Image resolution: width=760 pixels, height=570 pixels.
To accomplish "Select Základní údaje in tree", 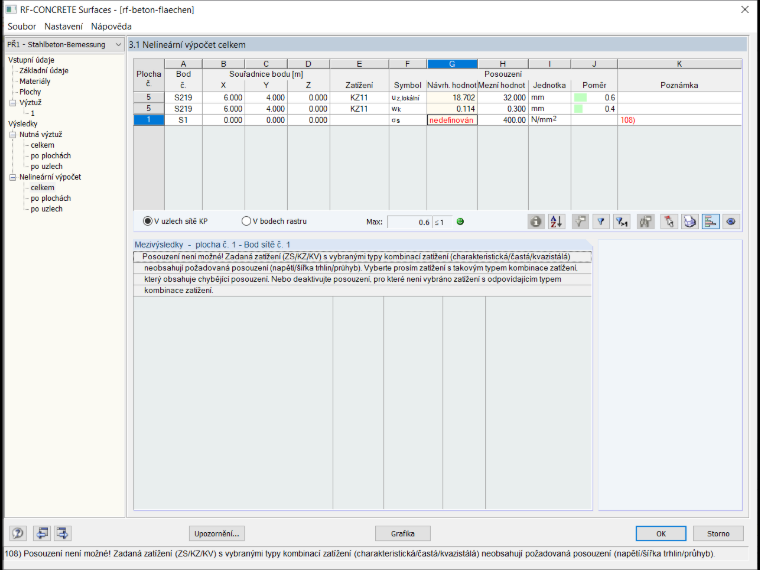I will point(44,71).
